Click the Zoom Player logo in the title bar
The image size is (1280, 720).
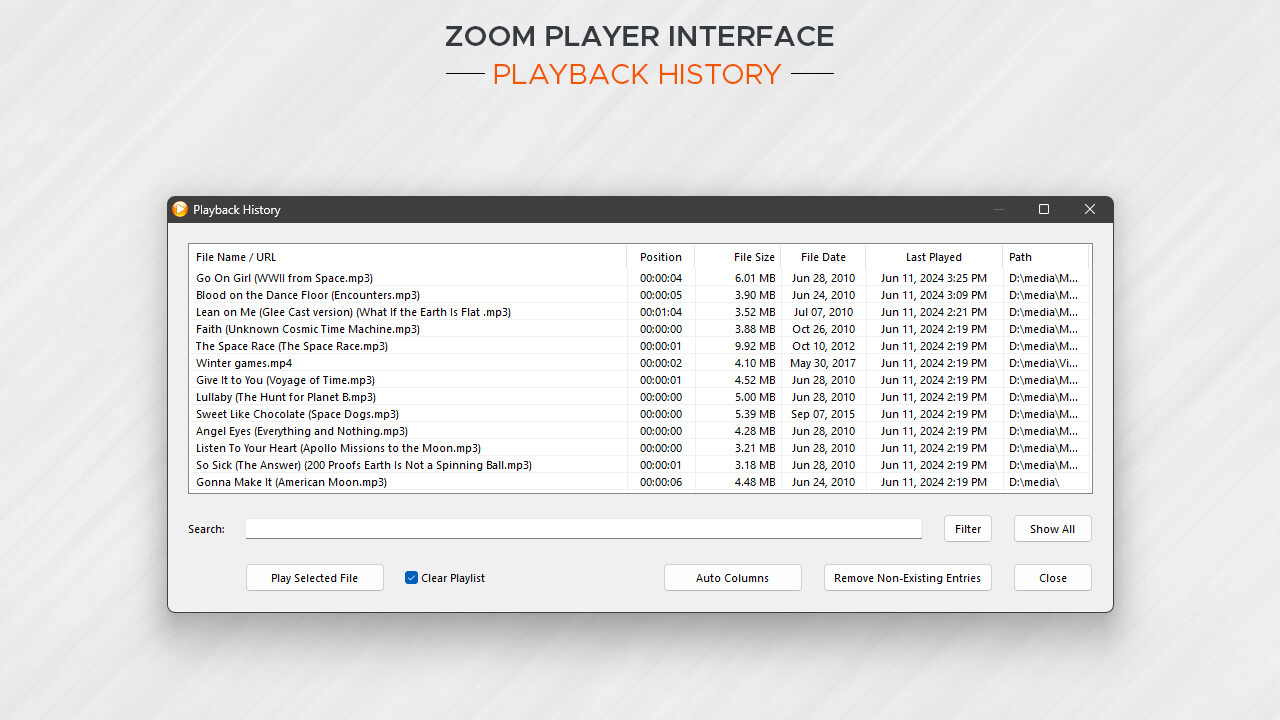[x=180, y=209]
